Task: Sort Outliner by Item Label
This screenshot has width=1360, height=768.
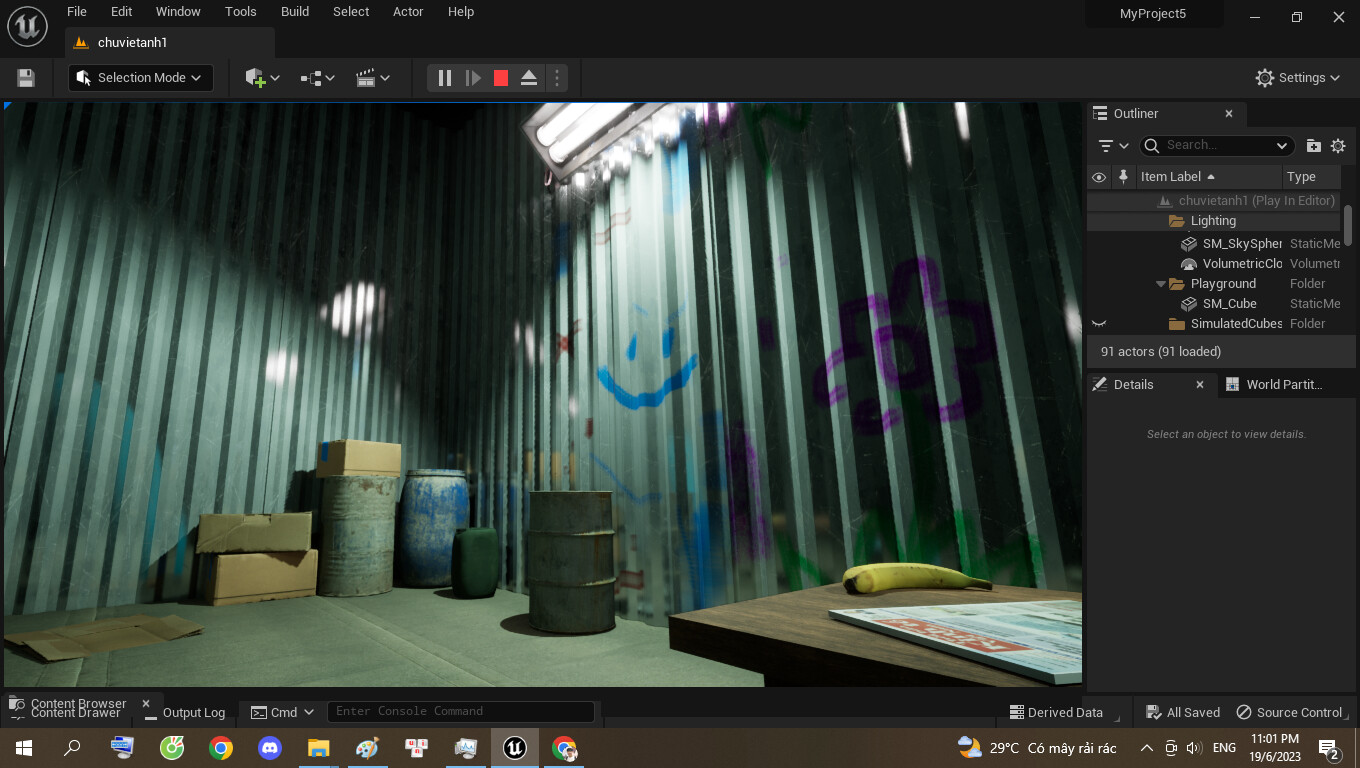Action: pos(1207,177)
